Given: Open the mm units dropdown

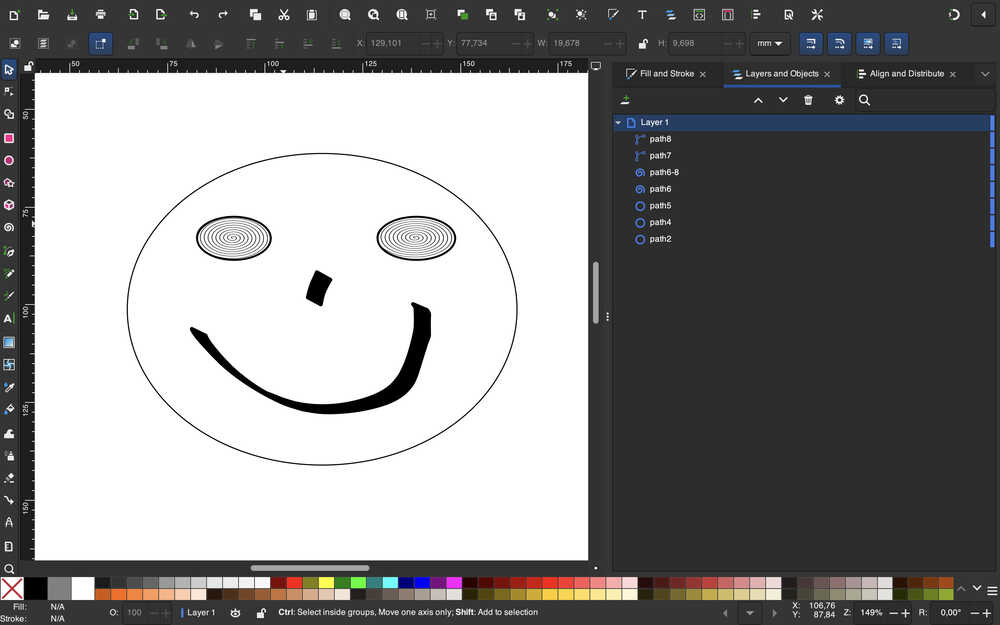Looking at the screenshot, I should [x=770, y=44].
